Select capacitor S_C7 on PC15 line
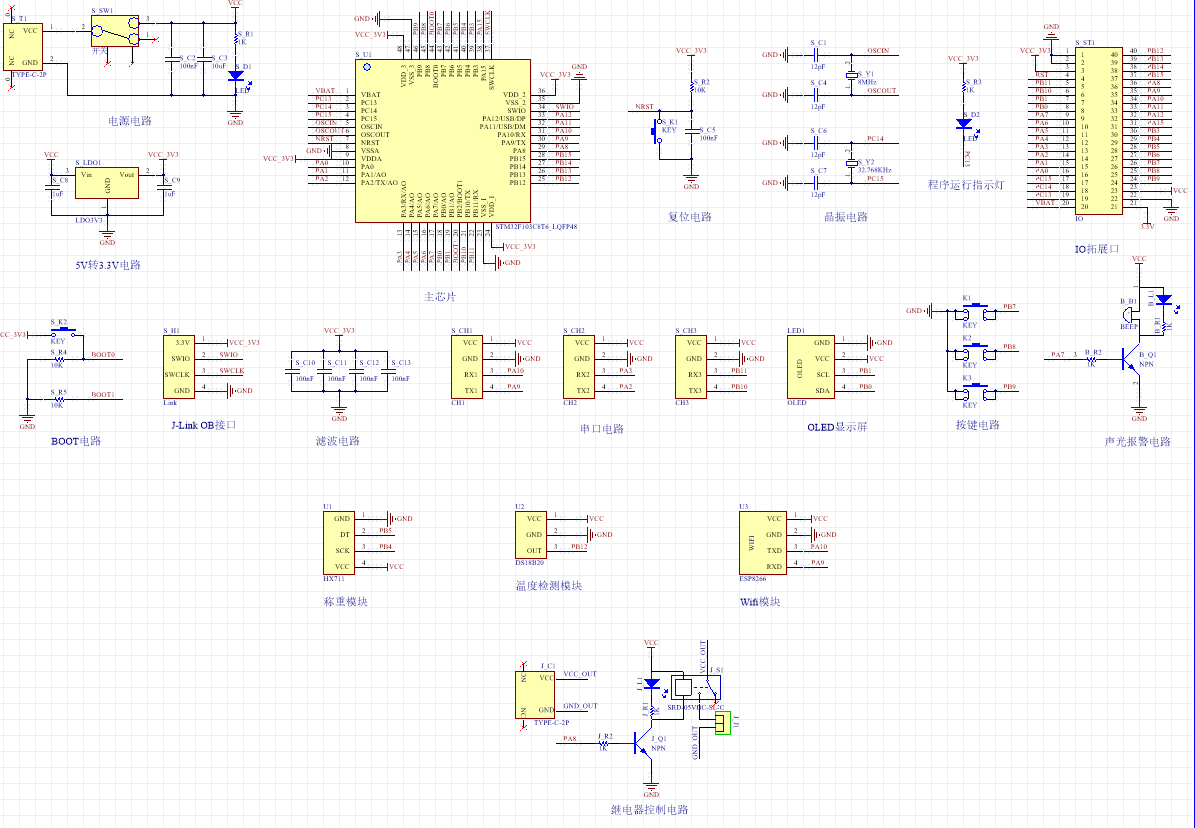The image size is (1195, 828). click(816, 182)
